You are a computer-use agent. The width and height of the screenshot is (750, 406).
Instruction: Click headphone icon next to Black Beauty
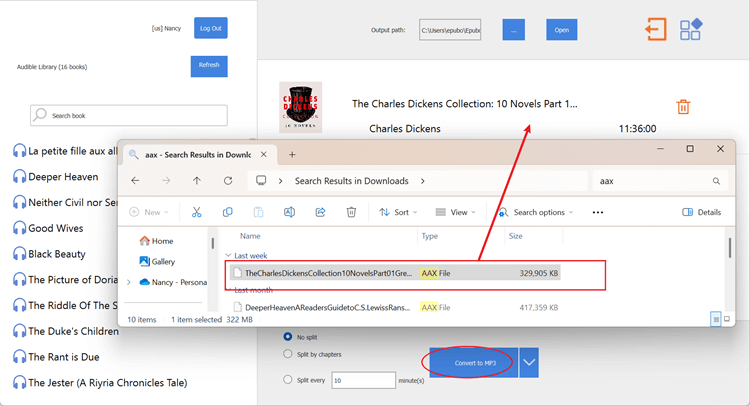coord(19,254)
